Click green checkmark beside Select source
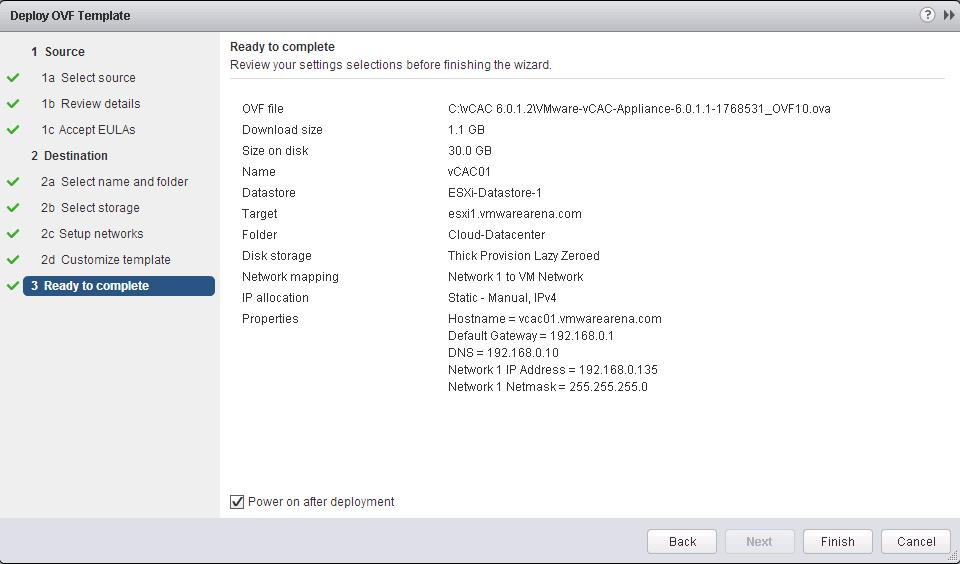 coord(13,78)
